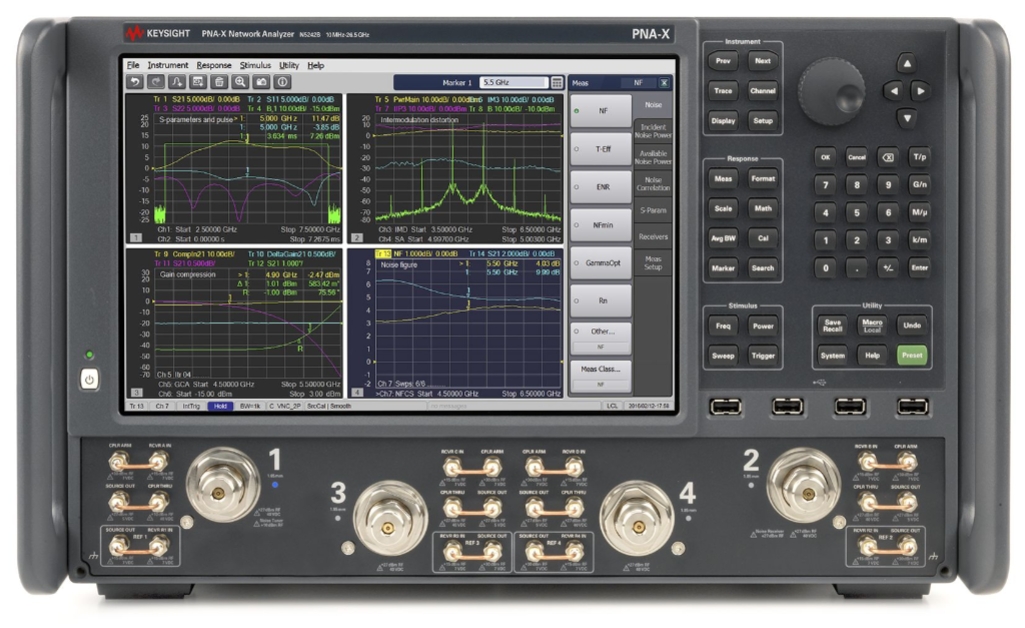Screen dimensions: 1025x628
Task: Select the GammaOpt radio button
Action: pos(601,263)
